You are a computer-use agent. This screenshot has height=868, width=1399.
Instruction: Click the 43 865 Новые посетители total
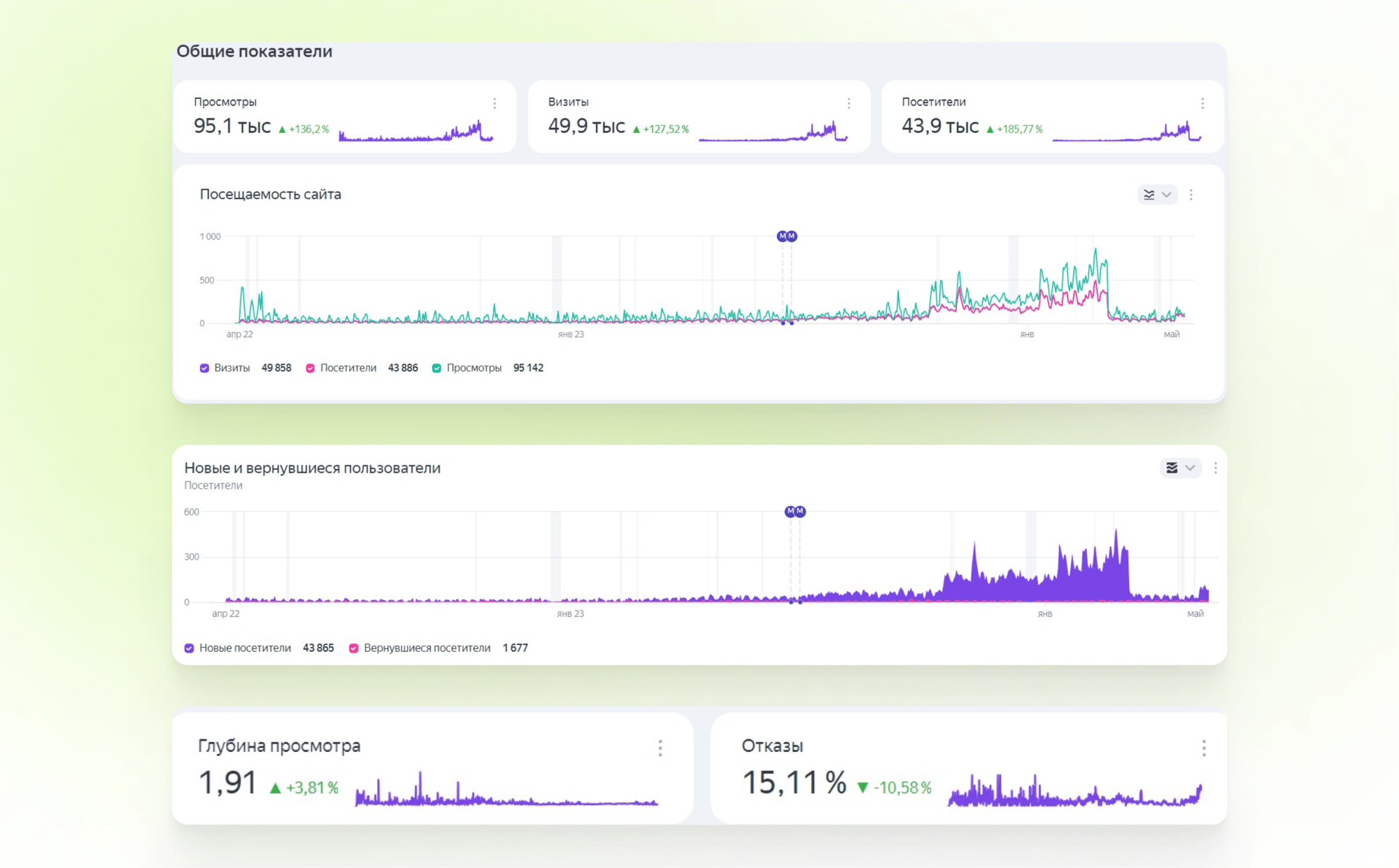pos(318,648)
